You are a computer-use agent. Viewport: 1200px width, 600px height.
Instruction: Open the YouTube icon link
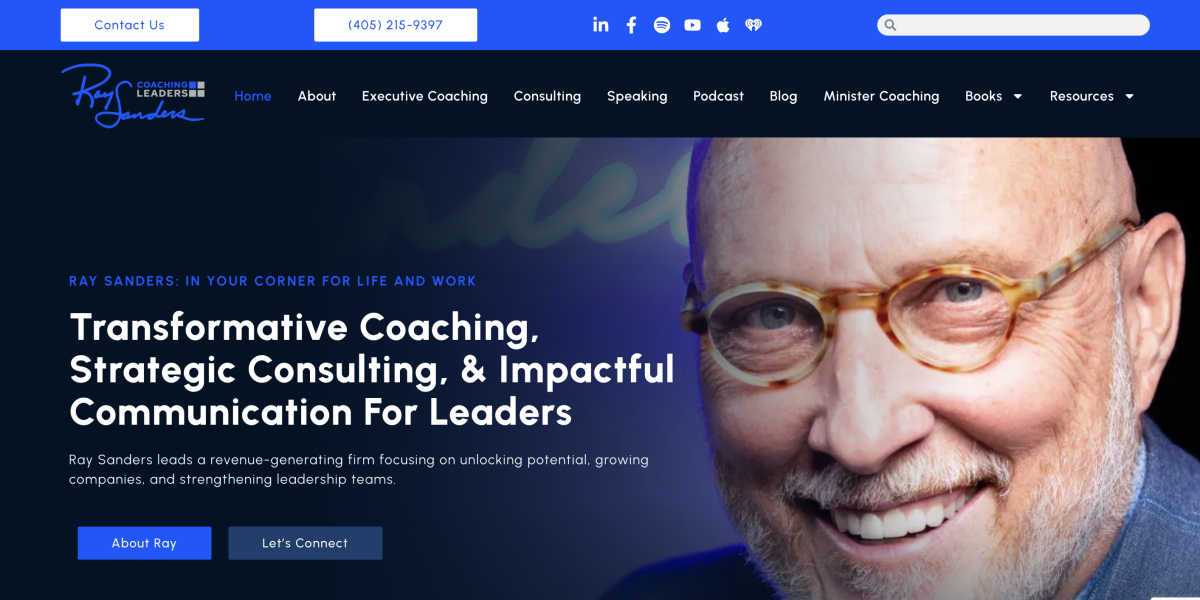pyautogui.click(x=692, y=25)
